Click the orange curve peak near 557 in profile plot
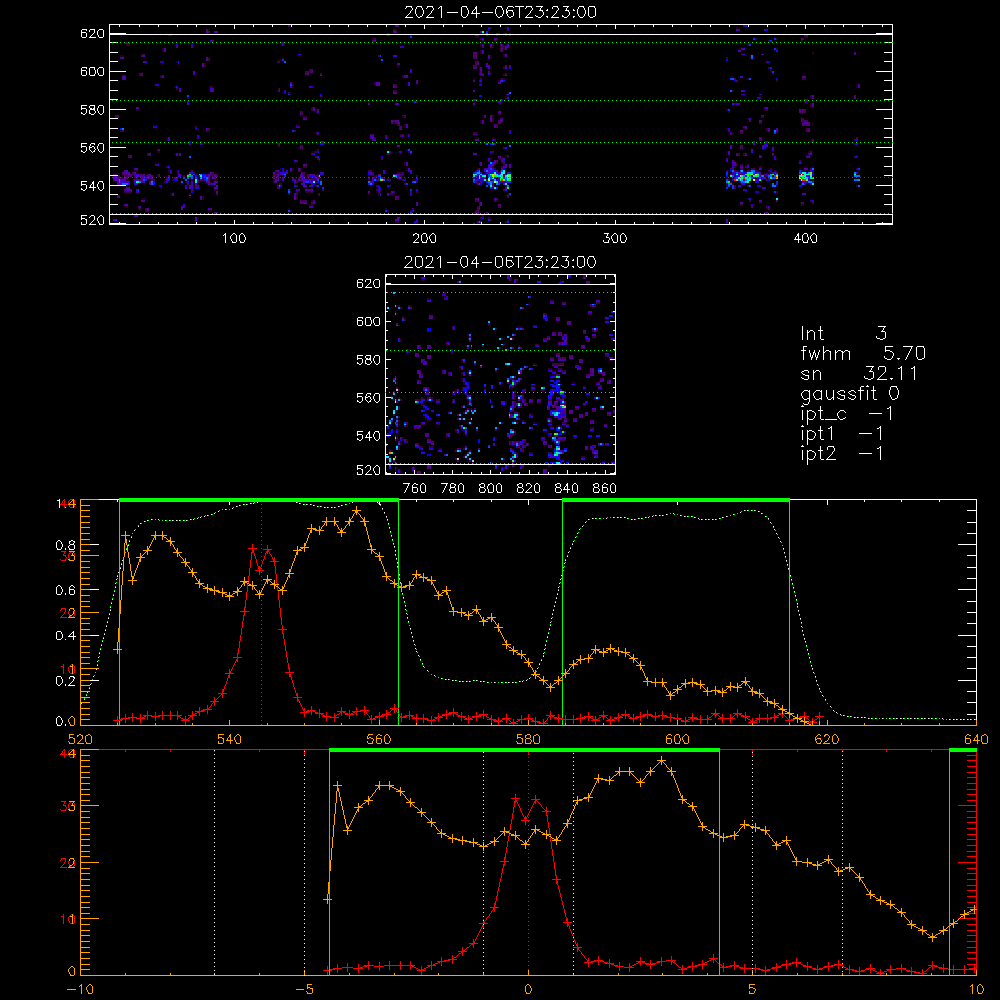 click(x=357, y=510)
